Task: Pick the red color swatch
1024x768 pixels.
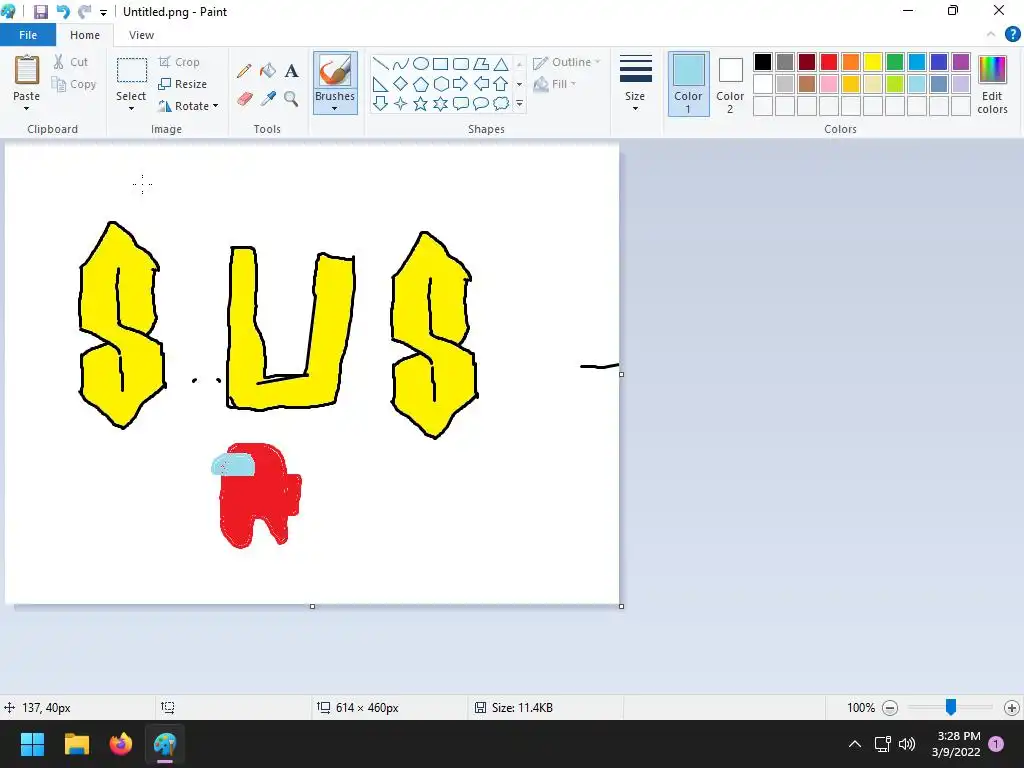Action: (829, 62)
